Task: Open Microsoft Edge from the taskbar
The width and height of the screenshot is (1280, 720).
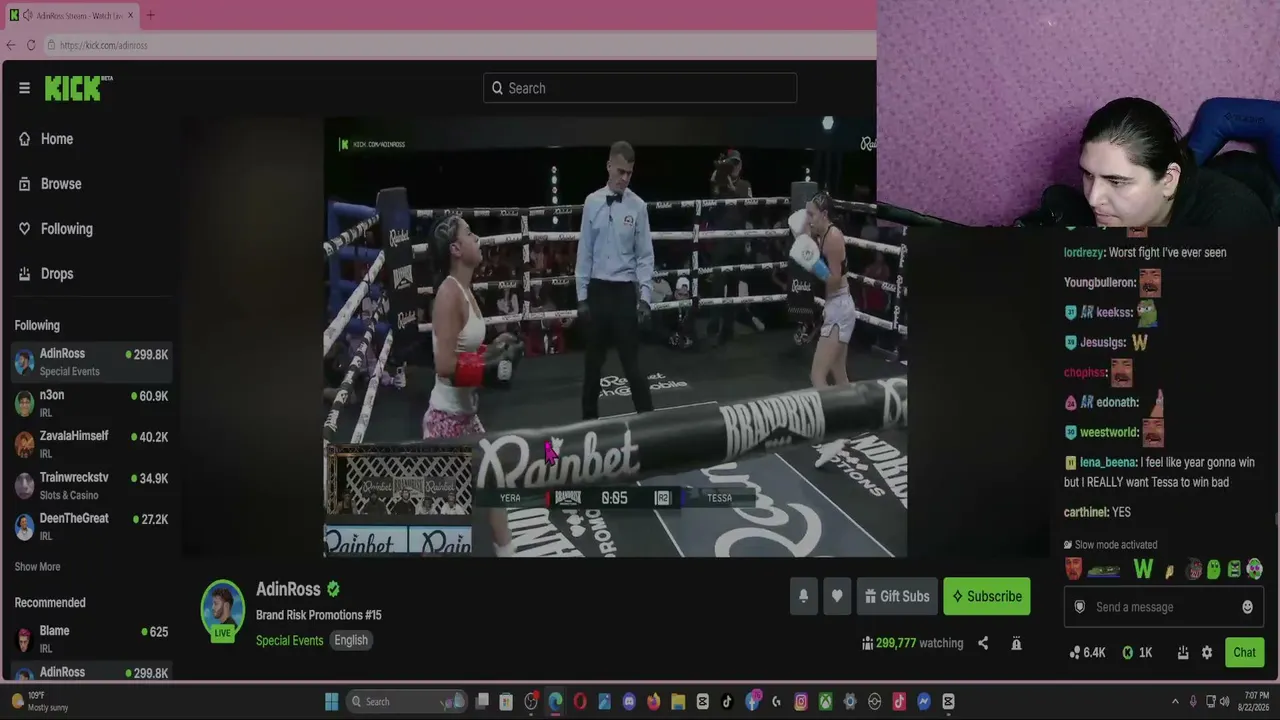Action: tap(555, 701)
